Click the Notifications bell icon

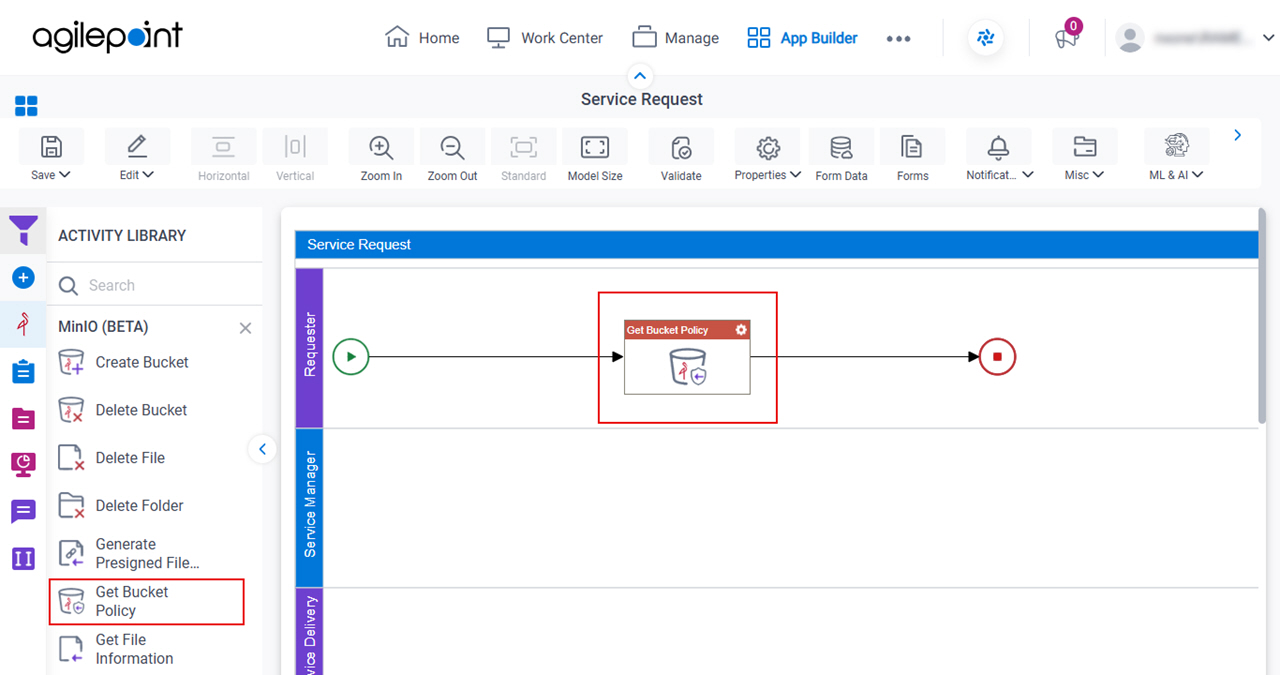(x=998, y=147)
